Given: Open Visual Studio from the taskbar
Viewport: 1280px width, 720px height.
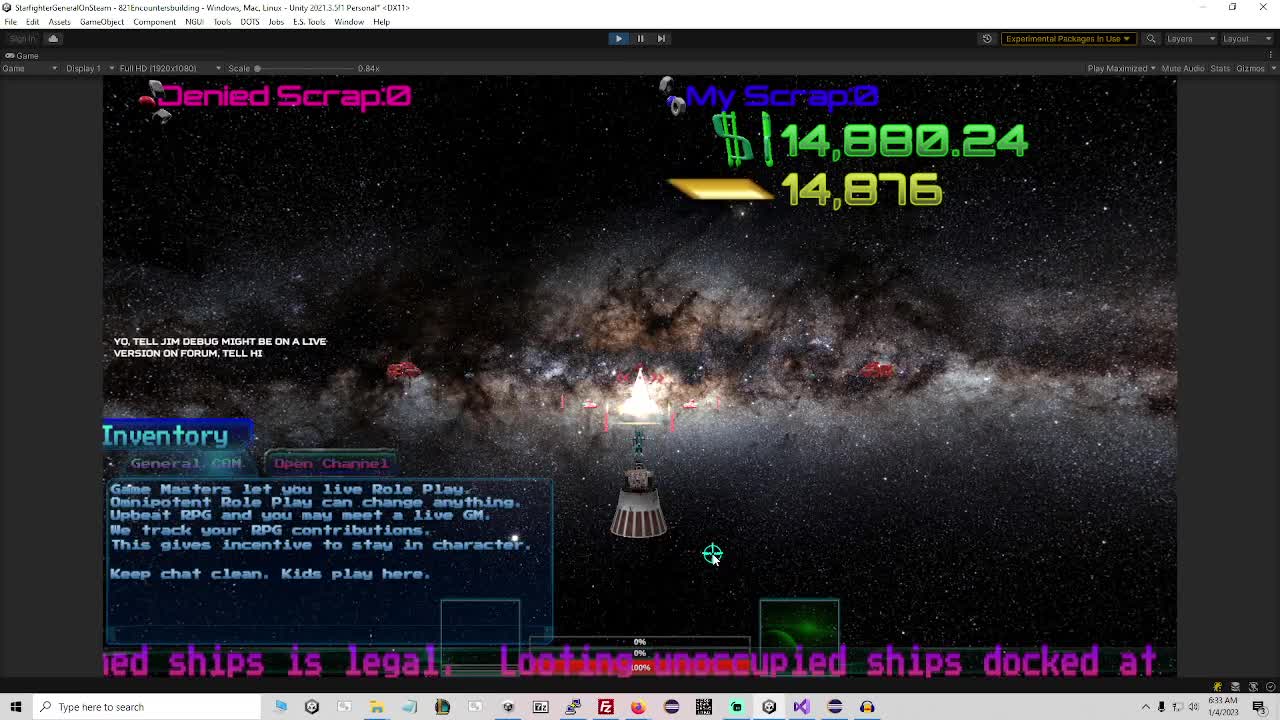Looking at the screenshot, I should click(x=801, y=707).
